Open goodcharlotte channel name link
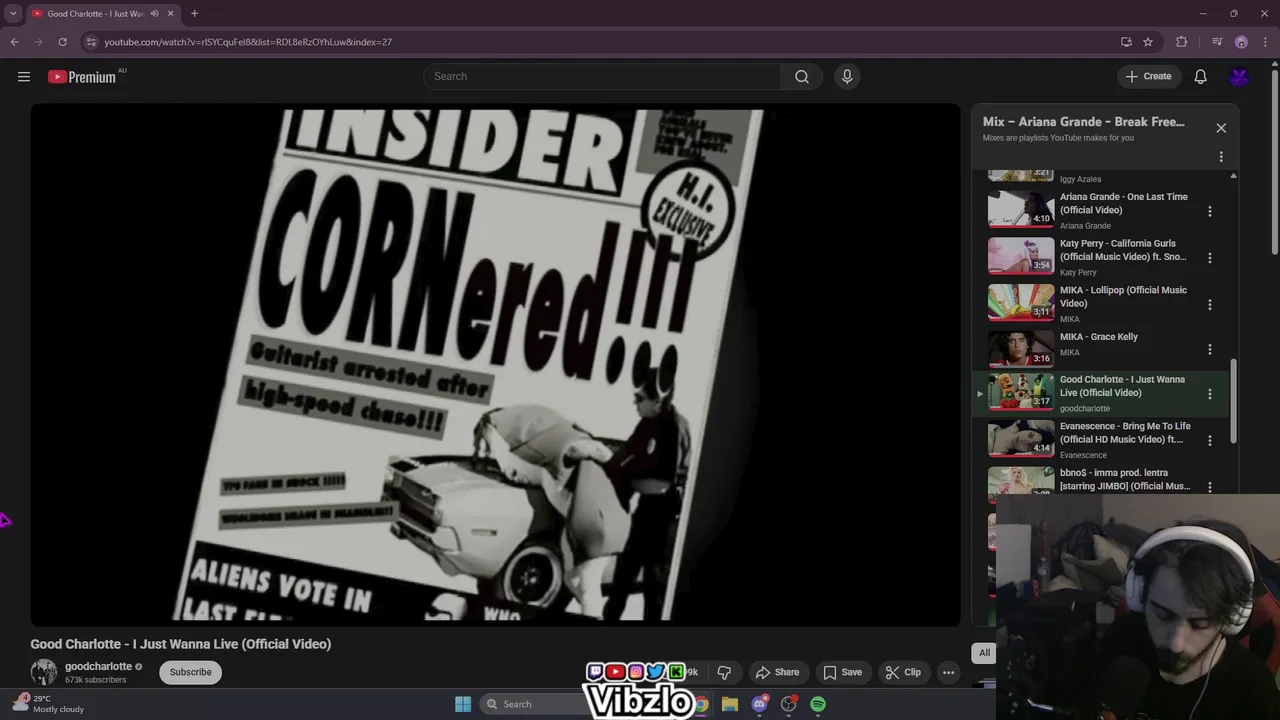 98,666
